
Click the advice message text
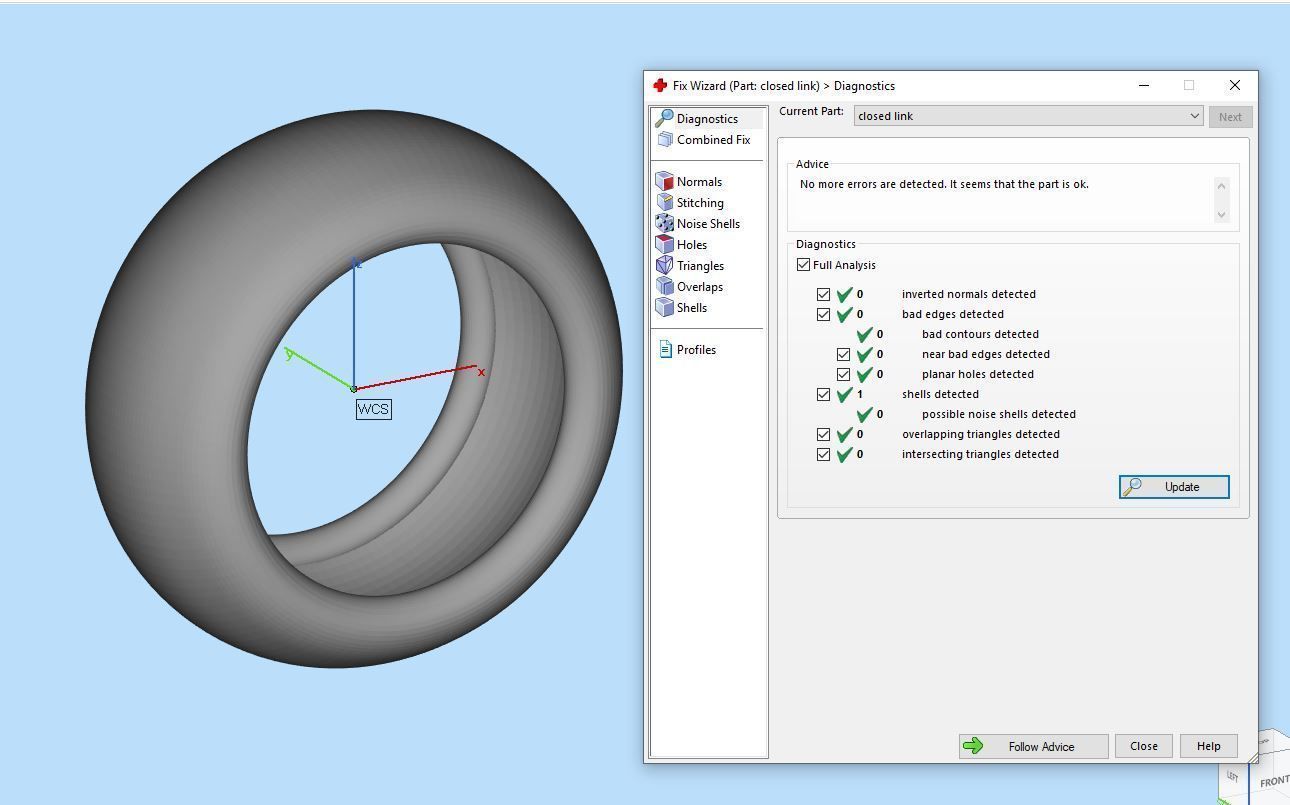point(944,185)
